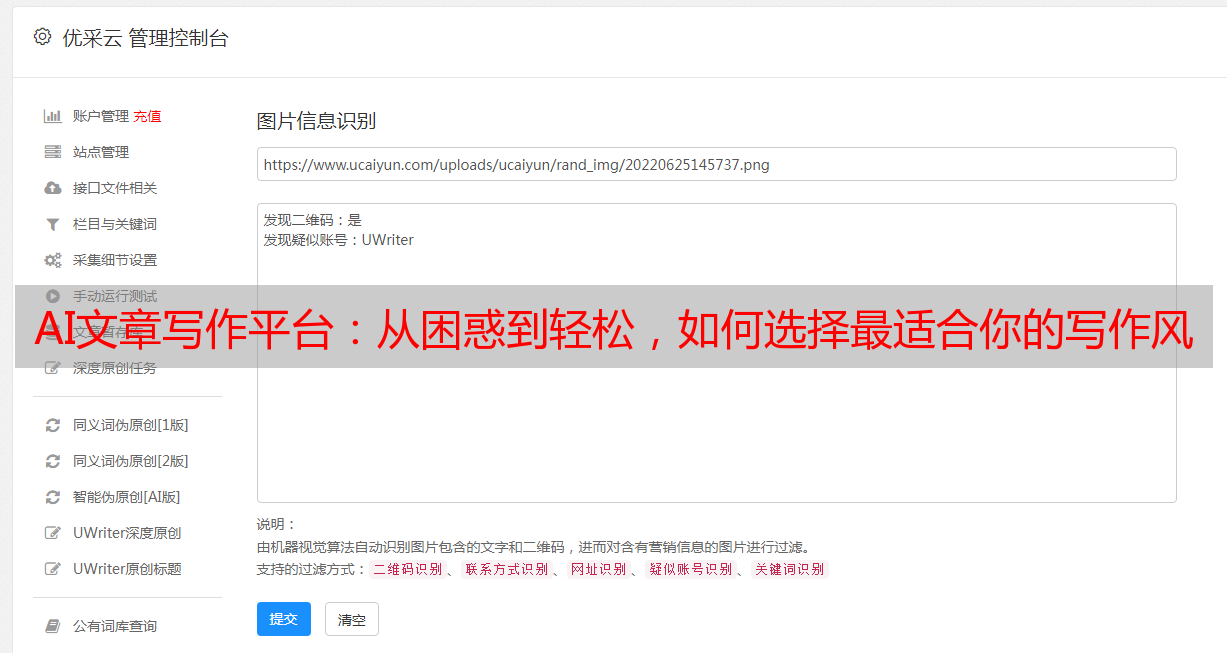The image size is (1227, 653).
Task: Click the edit icon for UWriter深度原创
Action: tap(53, 533)
